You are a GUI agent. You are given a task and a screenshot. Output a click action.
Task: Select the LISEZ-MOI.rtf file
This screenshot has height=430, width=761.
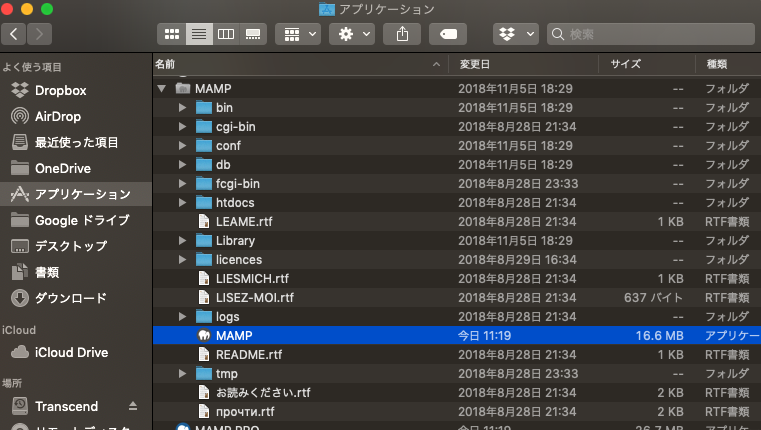[x=456, y=298]
